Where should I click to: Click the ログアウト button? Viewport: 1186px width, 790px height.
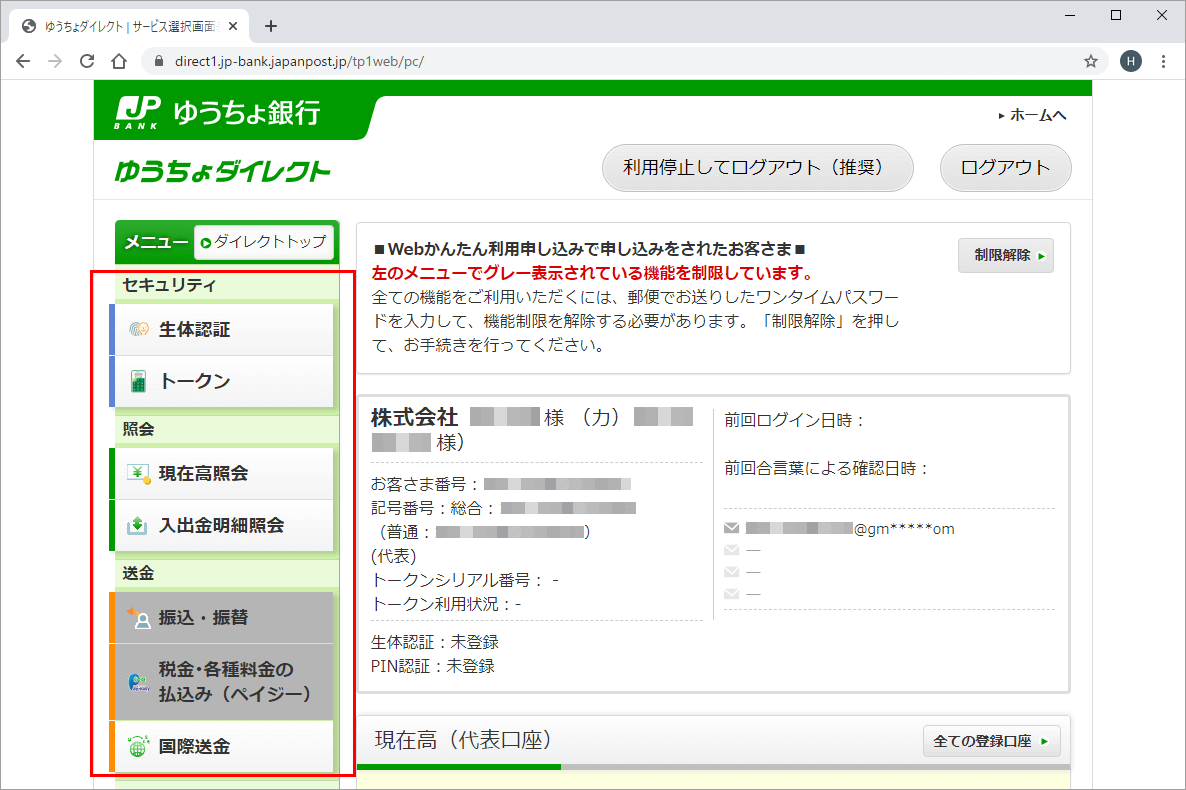pos(1005,167)
